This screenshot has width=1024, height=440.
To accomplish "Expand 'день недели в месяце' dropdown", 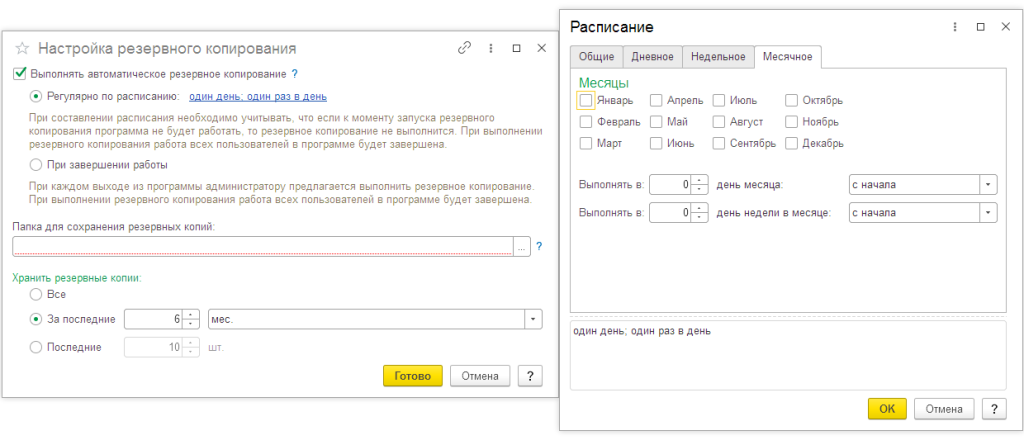I will [988, 212].
